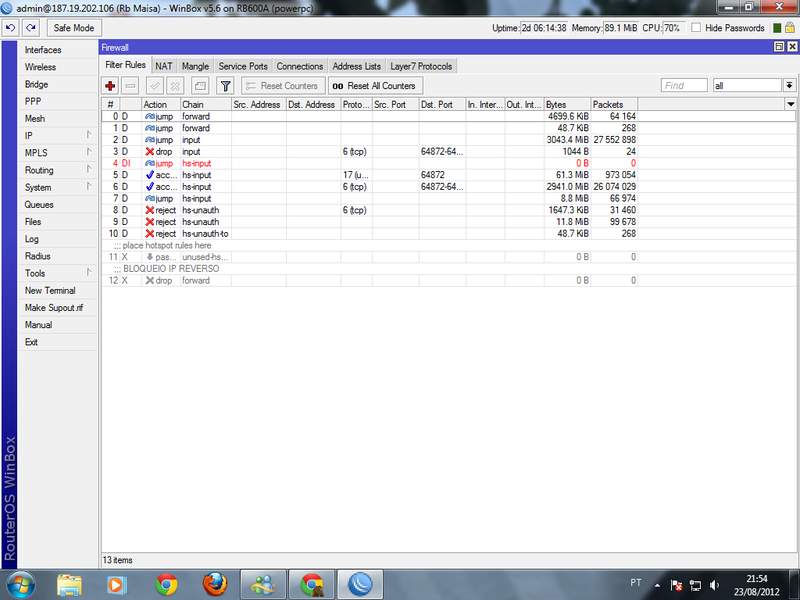This screenshot has height=600, width=800.
Task: Select rule 3 drop input row
Action: (448, 152)
